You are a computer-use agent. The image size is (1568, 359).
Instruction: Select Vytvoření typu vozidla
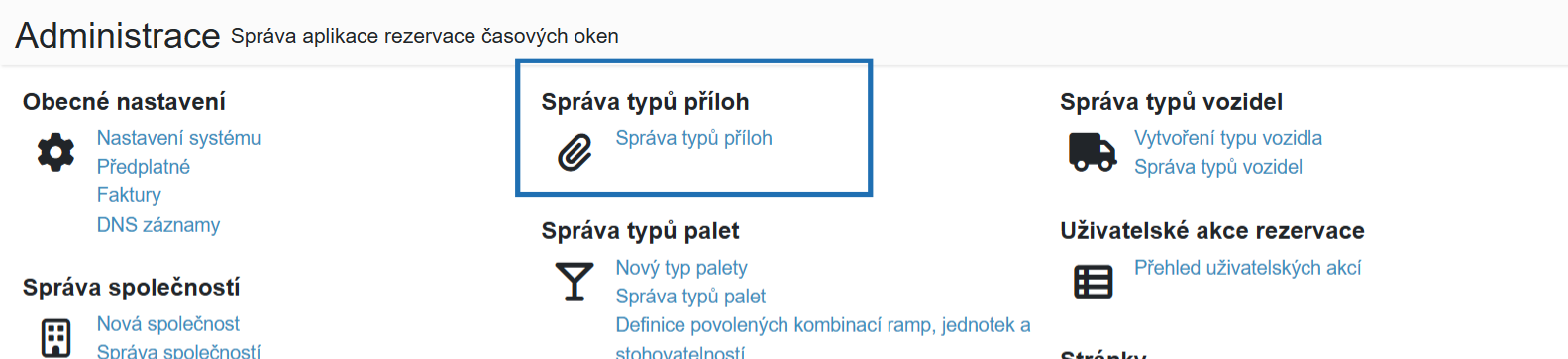pos(1228,138)
